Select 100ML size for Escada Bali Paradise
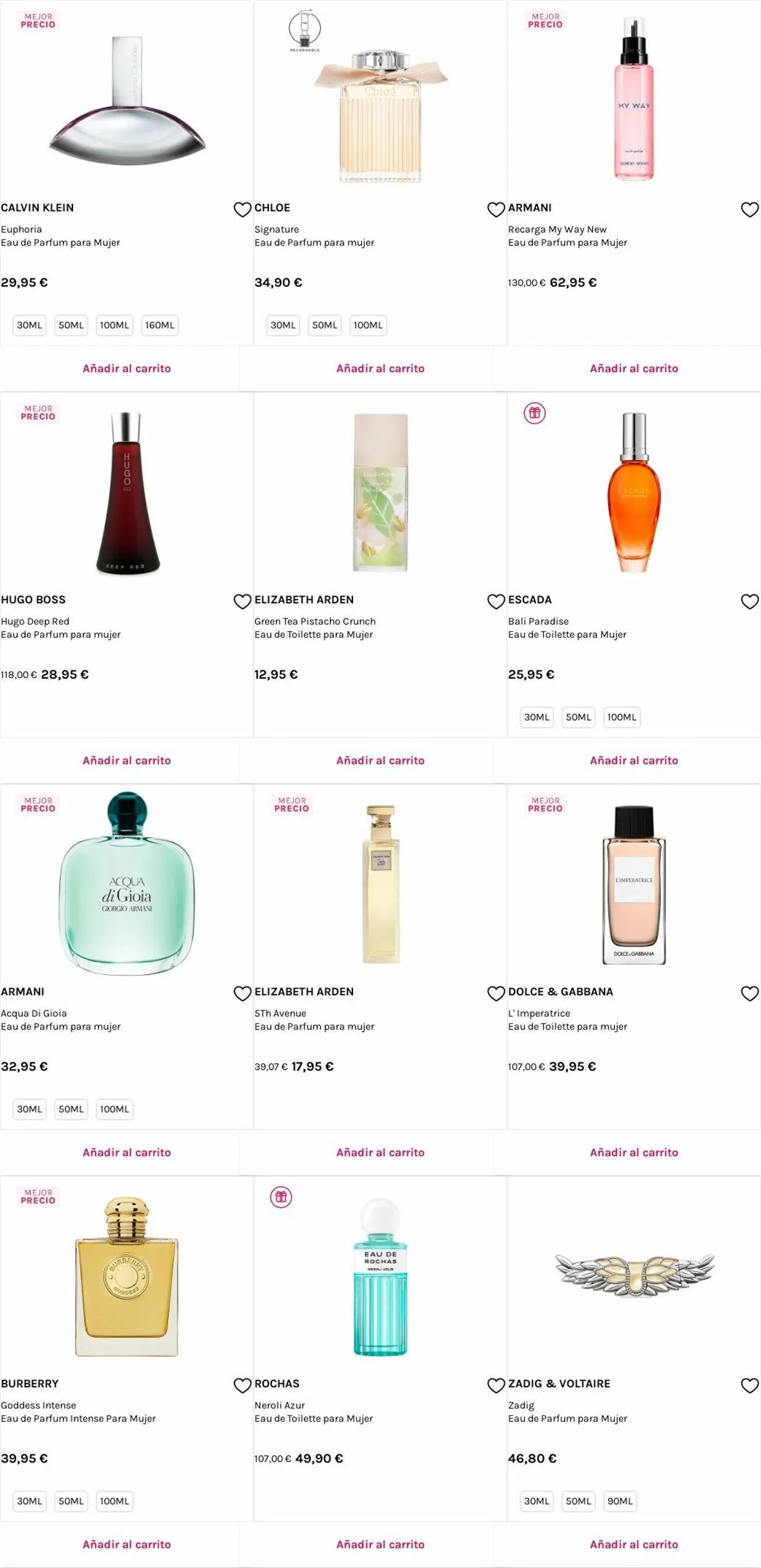Viewport: 761px width, 1568px height. [622, 718]
